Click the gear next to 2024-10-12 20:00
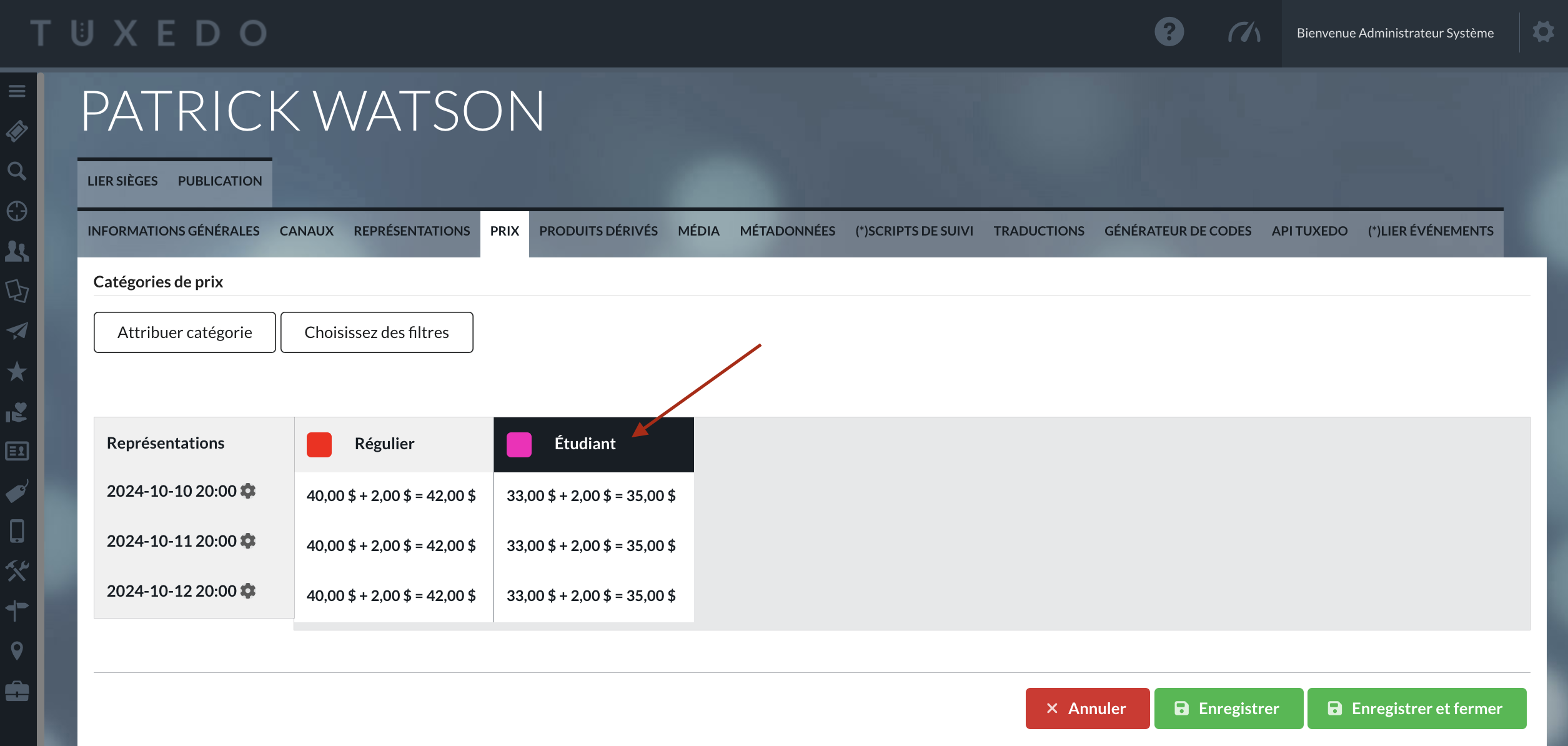Viewport: 1568px width, 746px height. click(248, 591)
